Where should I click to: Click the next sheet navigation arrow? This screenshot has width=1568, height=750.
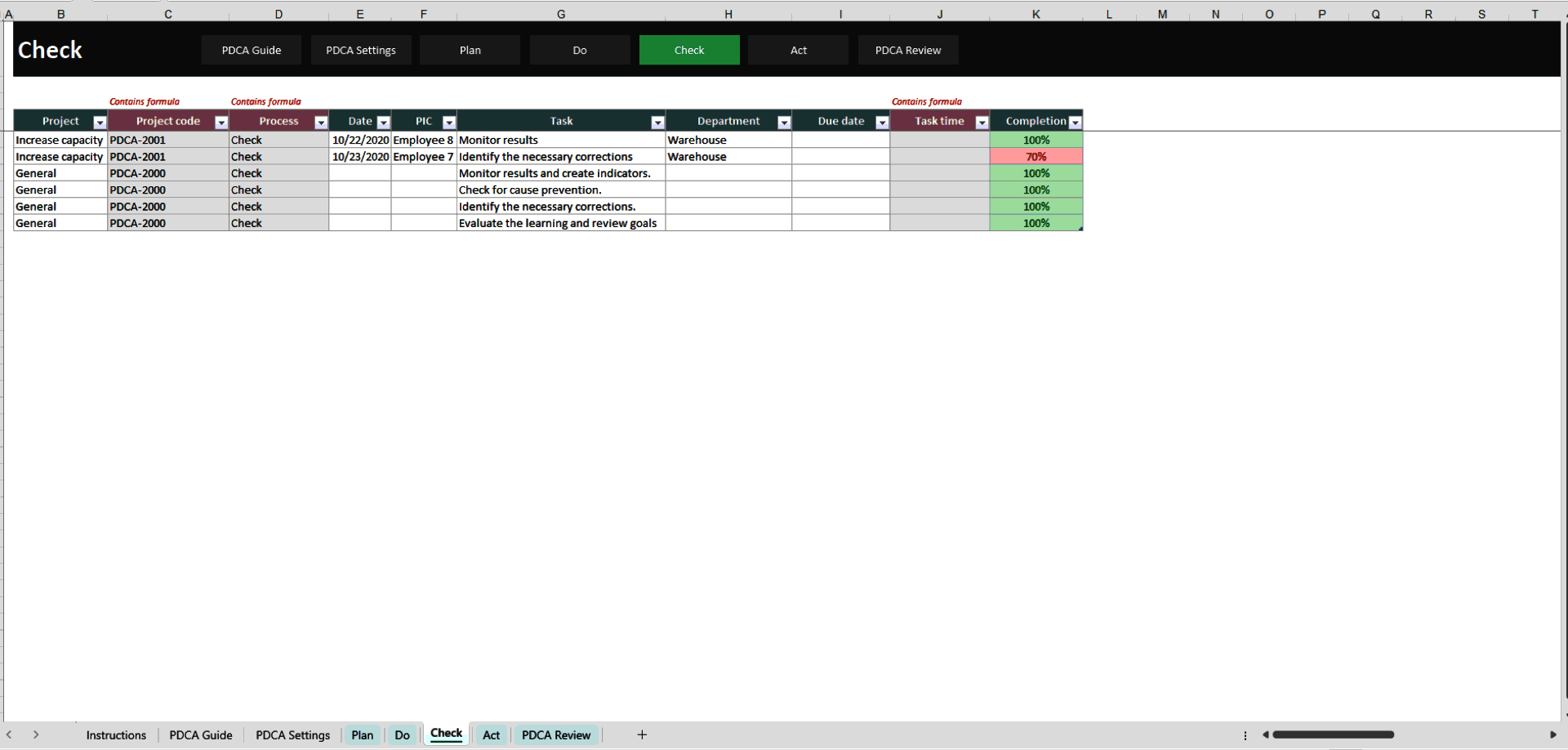tap(37, 734)
